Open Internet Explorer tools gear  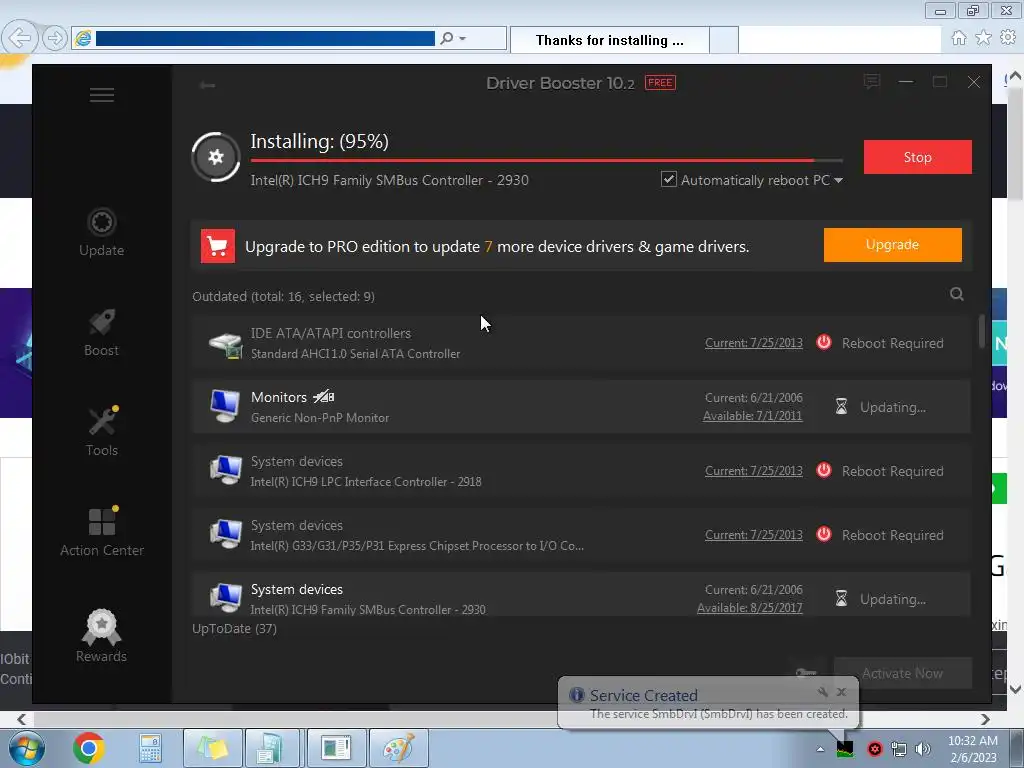[x=1008, y=38]
